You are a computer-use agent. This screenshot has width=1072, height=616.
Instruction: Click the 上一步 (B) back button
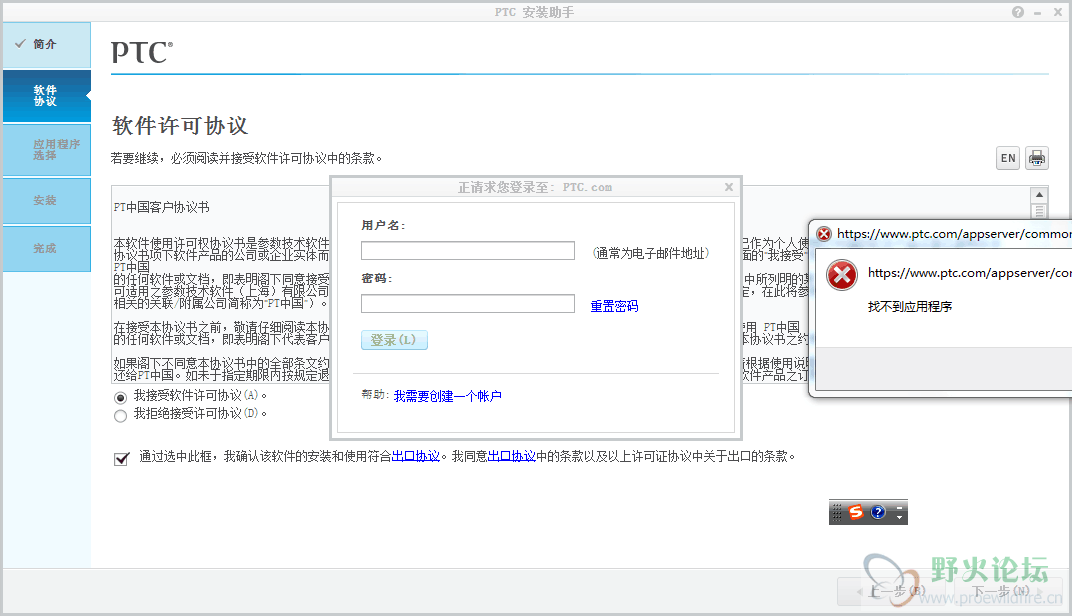tap(894, 591)
